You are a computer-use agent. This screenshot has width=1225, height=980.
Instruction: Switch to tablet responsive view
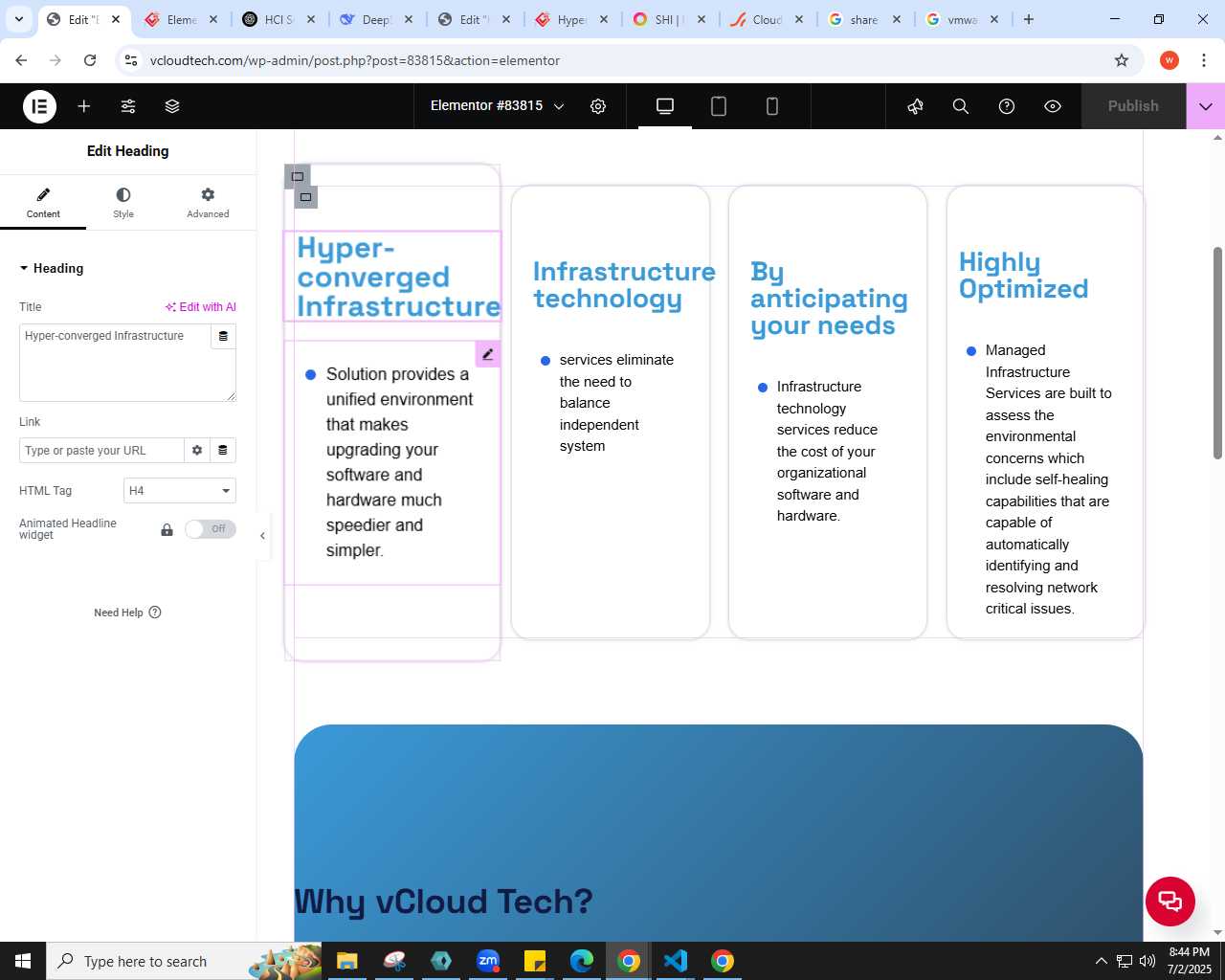coord(719,106)
